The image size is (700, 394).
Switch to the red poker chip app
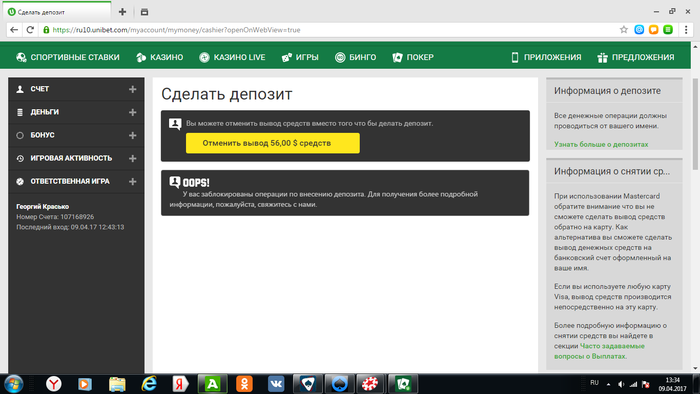pyautogui.click(x=369, y=384)
